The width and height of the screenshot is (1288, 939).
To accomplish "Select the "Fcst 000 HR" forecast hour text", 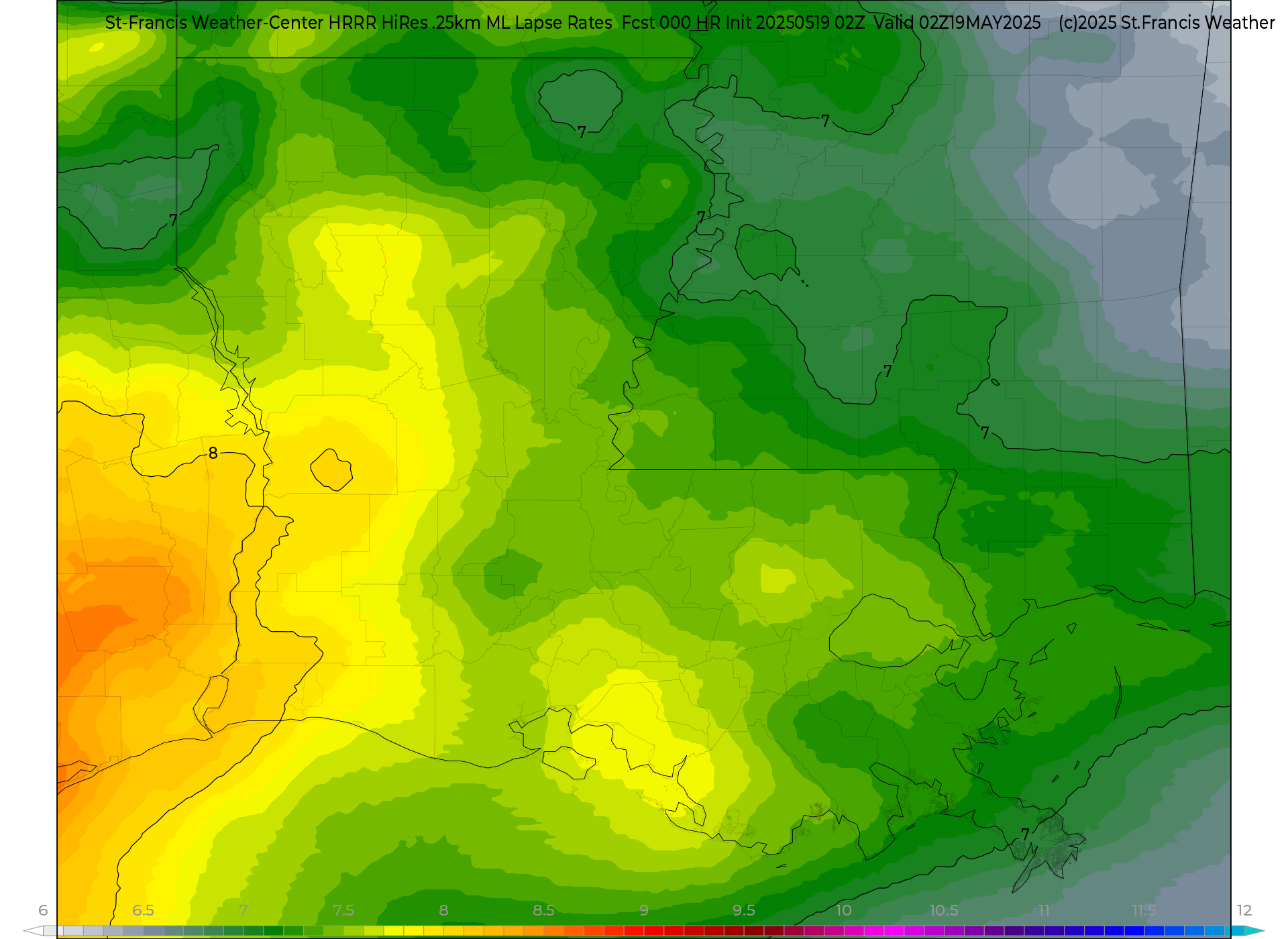I will [x=671, y=23].
